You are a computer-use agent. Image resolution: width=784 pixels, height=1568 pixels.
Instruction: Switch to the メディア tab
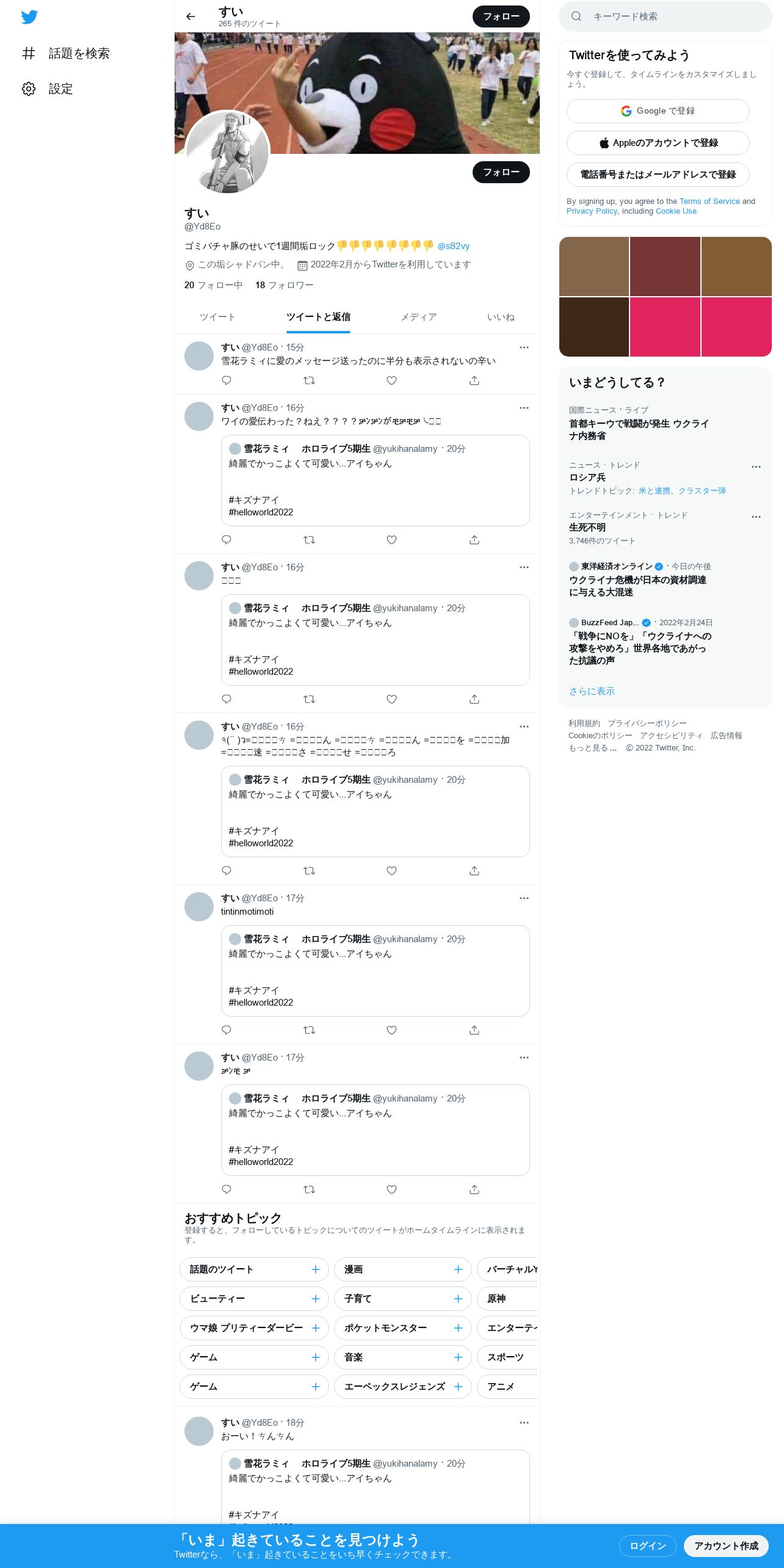419,317
